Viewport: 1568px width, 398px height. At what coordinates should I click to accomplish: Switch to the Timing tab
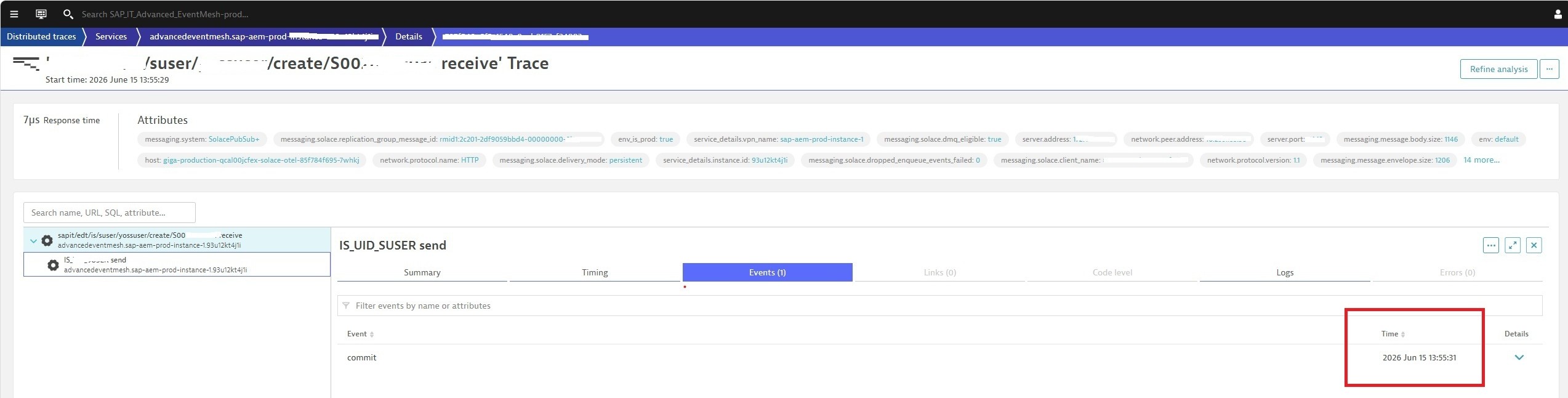[x=595, y=272]
